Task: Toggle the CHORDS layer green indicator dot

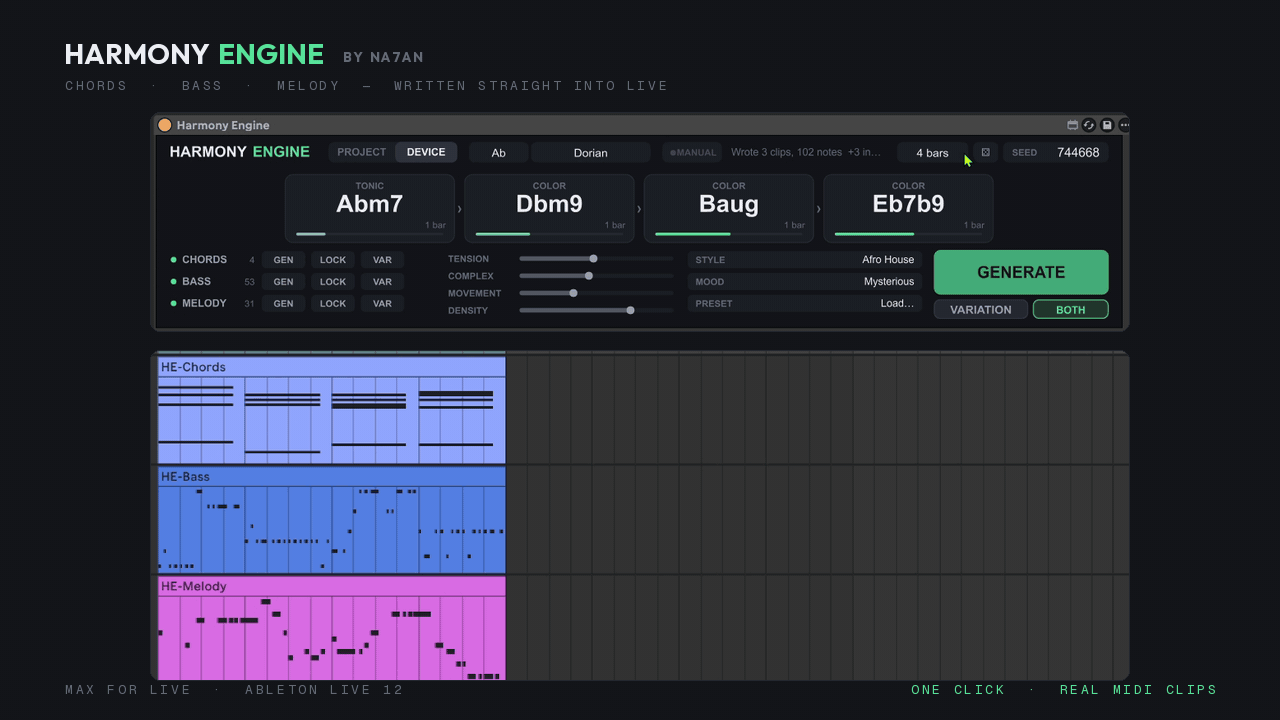Action: (x=174, y=260)
